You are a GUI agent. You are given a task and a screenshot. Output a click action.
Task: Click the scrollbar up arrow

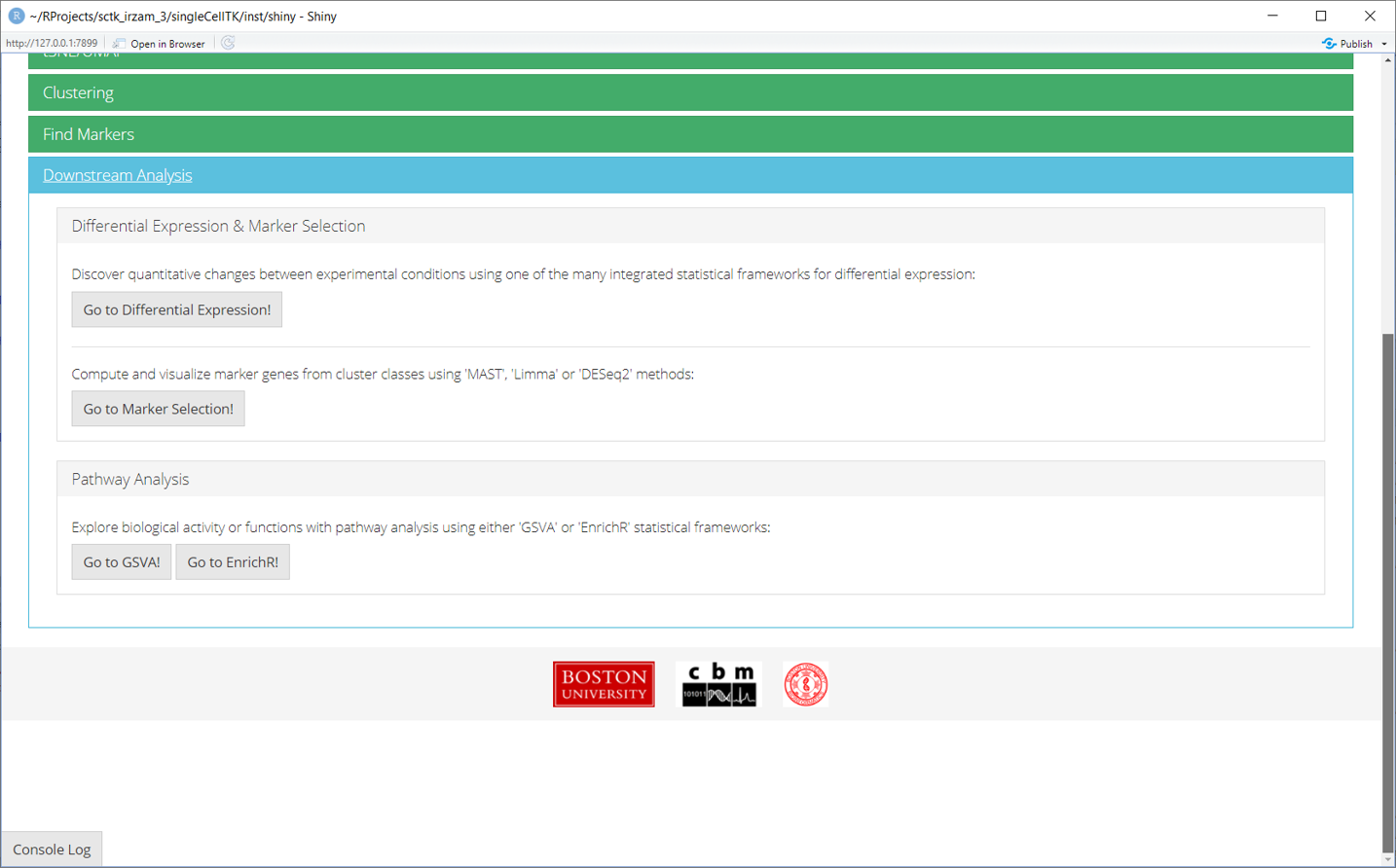tap(1388, 60)
